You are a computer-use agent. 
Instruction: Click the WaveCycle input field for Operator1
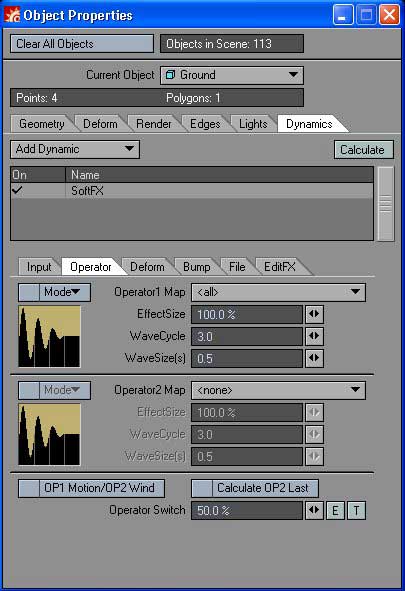pyautogui.click(x=247, y=336)
